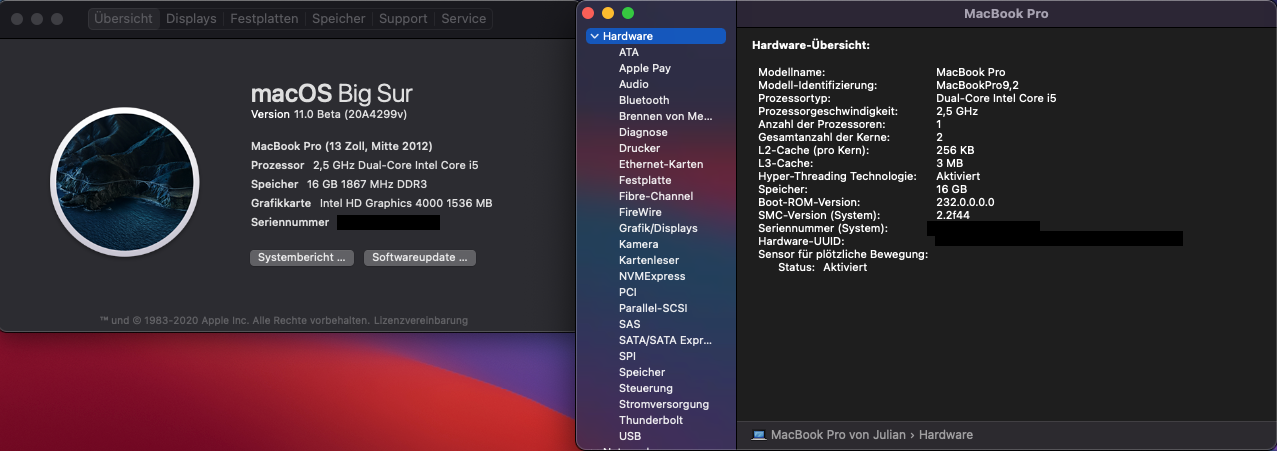Switch to the Displays tab
This screenshot has height=451, width=1277.
191,19
